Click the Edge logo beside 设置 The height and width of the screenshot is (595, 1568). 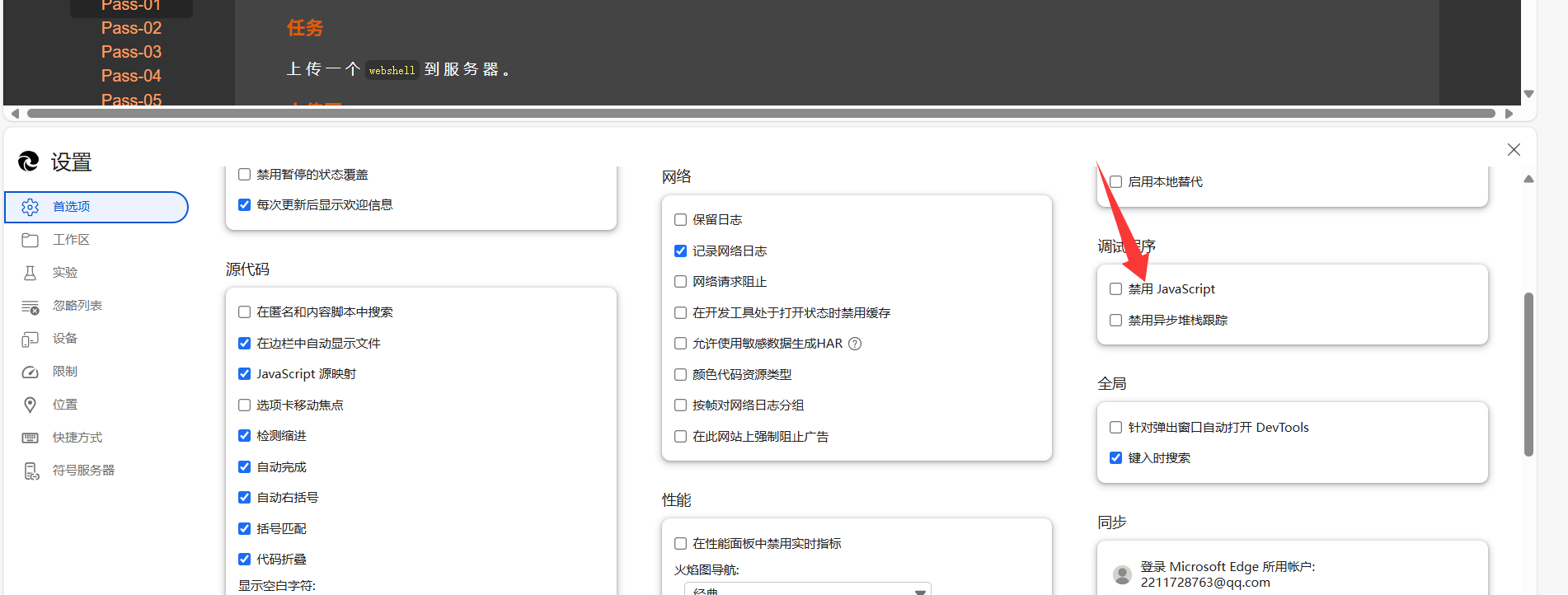click(x=29, y=161)
